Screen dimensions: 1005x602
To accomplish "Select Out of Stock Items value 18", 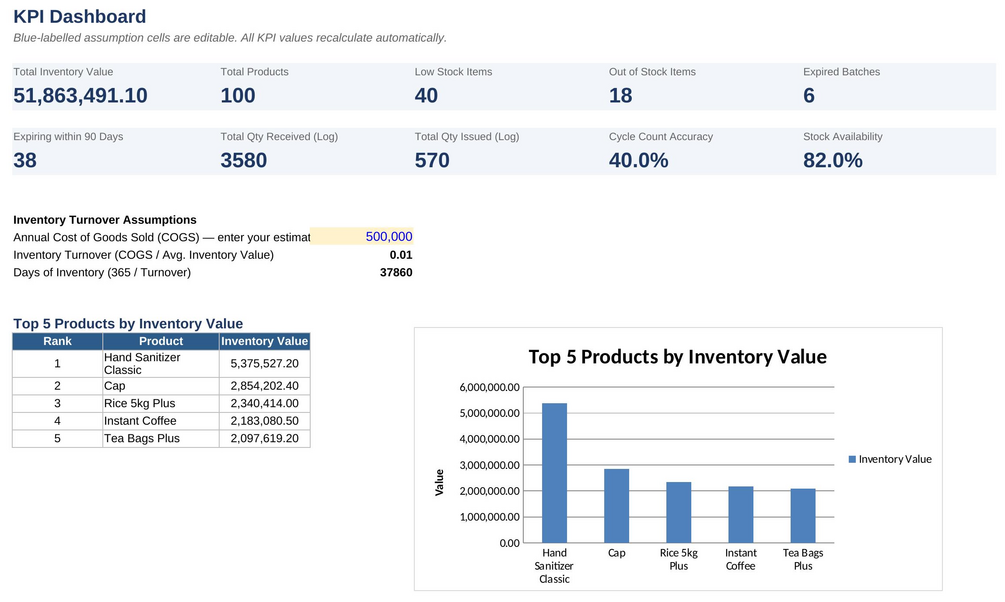I will point(620,96).
